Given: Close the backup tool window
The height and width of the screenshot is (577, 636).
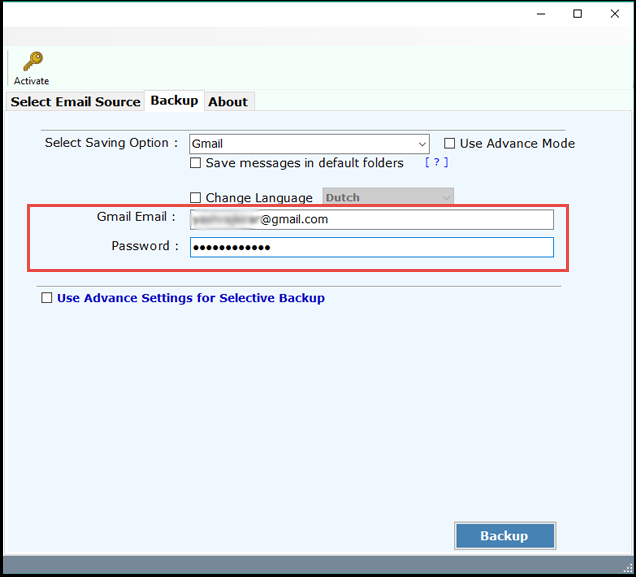Looking at the screenshot, I should (613, 14).
